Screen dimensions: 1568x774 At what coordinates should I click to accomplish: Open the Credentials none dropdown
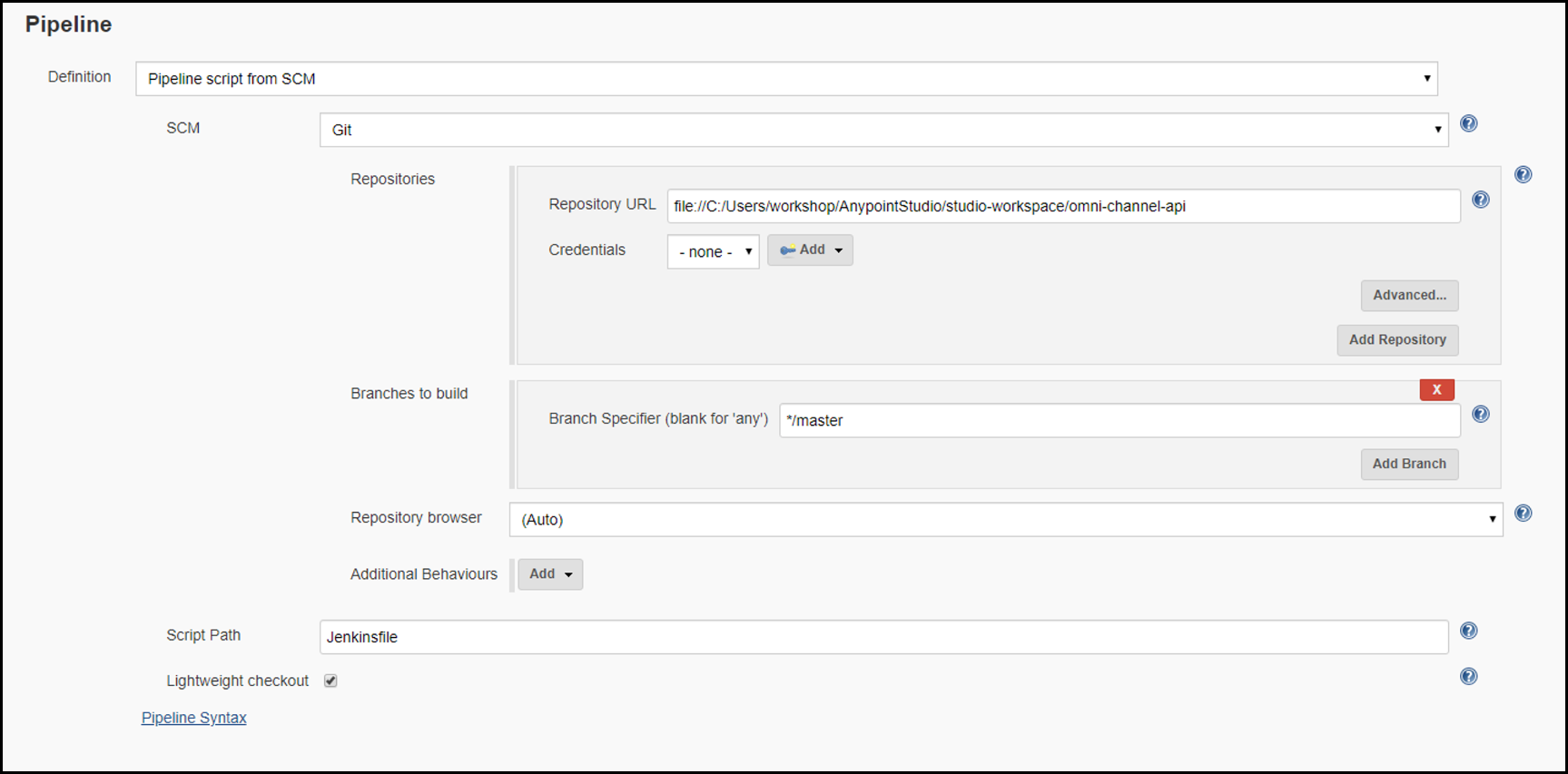[713, 251]
